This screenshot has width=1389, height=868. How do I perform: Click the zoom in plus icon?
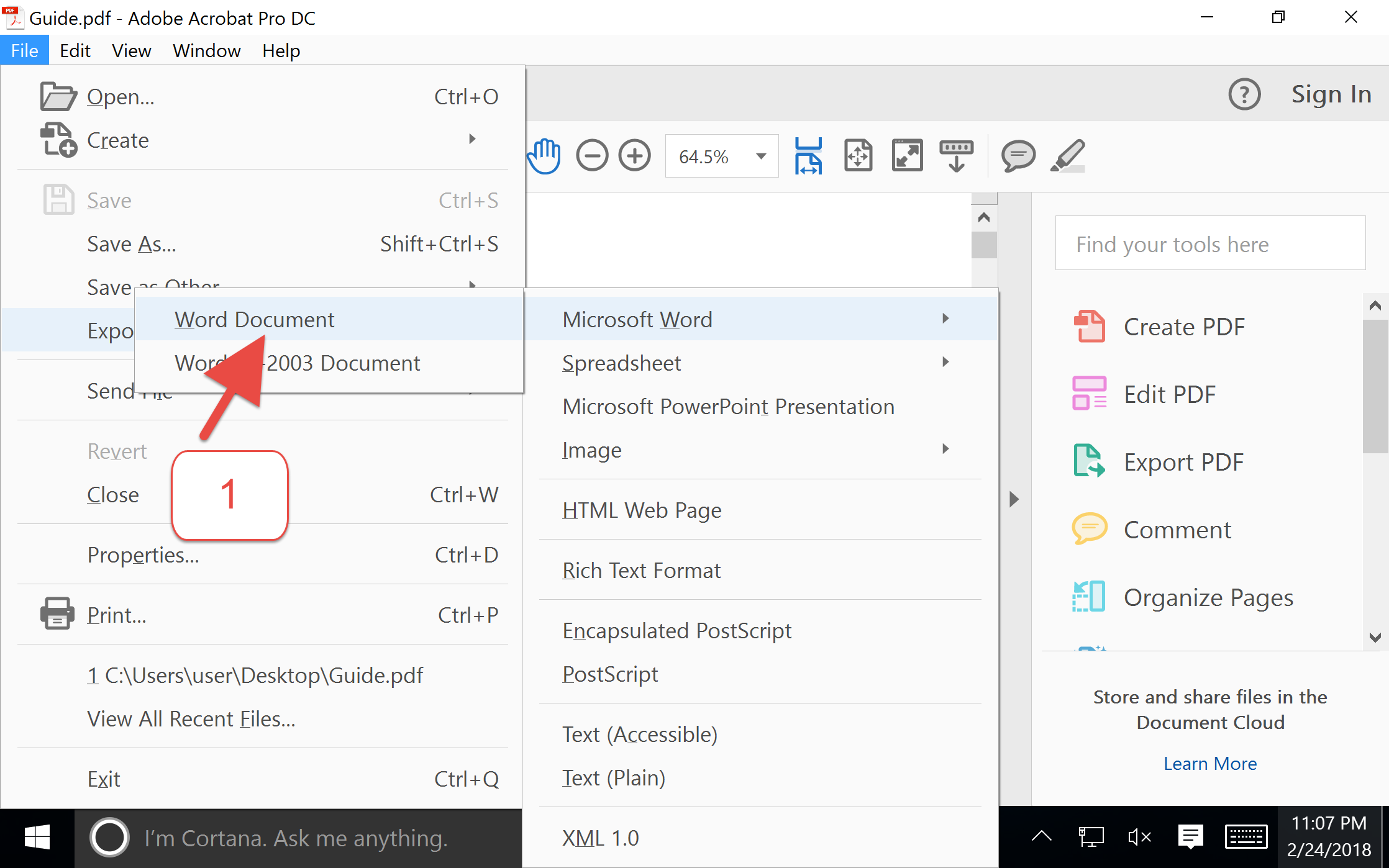click(x=635, y=155)
